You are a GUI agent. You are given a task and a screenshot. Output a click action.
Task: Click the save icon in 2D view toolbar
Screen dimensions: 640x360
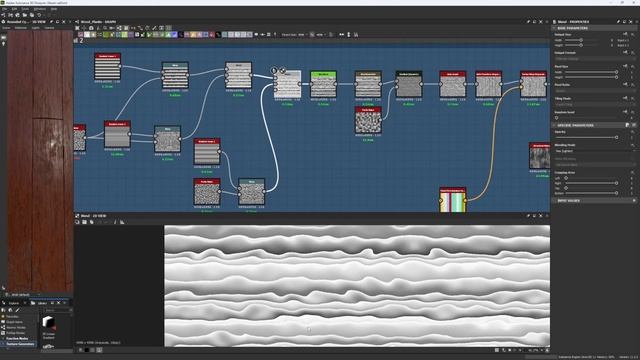click(84, 222)
